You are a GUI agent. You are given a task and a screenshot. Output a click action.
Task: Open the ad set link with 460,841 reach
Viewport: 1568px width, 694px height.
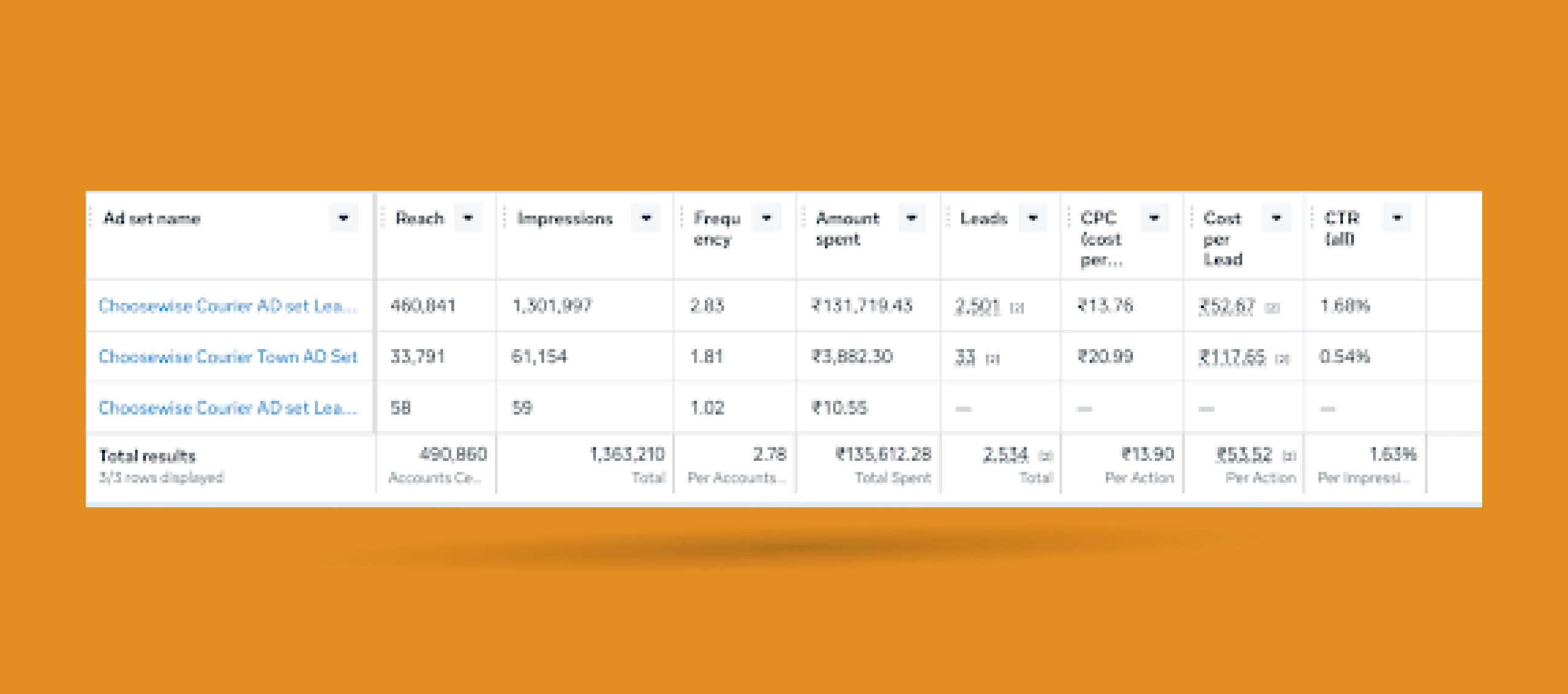[x=228, y=306]
